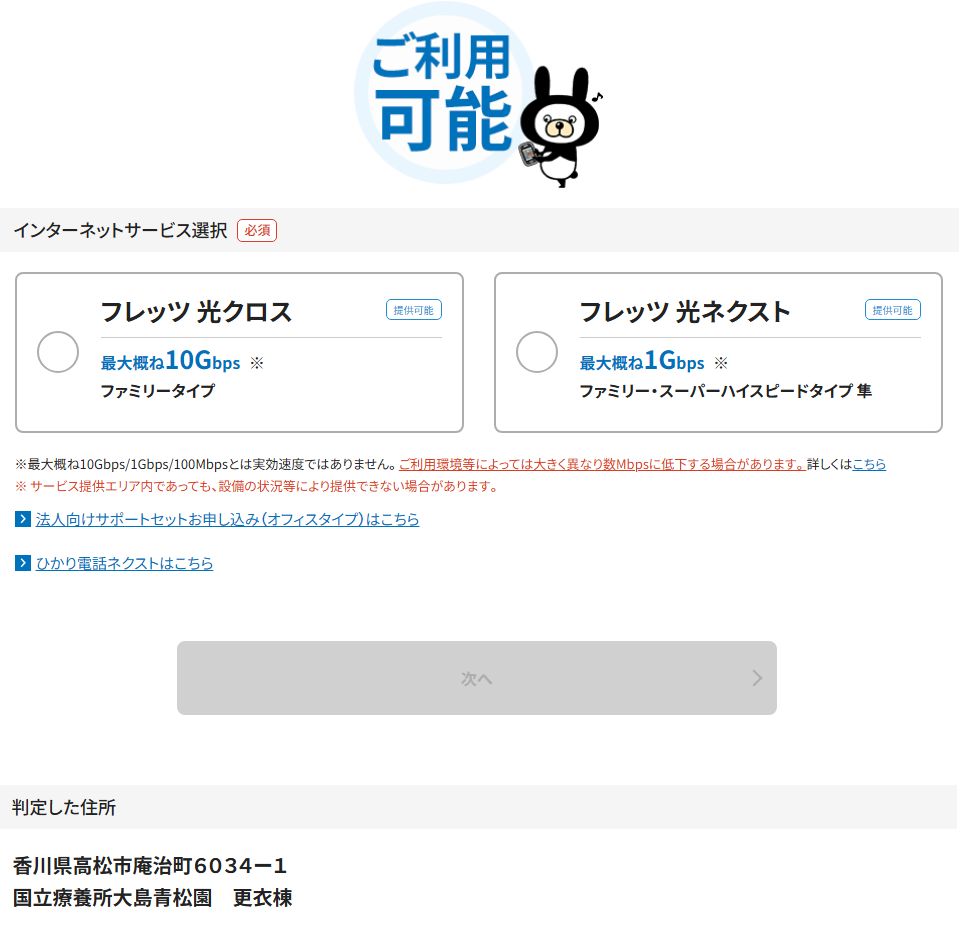The image size is (964, 926).
Task: Open the こちら details link about speeds
Action: point(869,464)
